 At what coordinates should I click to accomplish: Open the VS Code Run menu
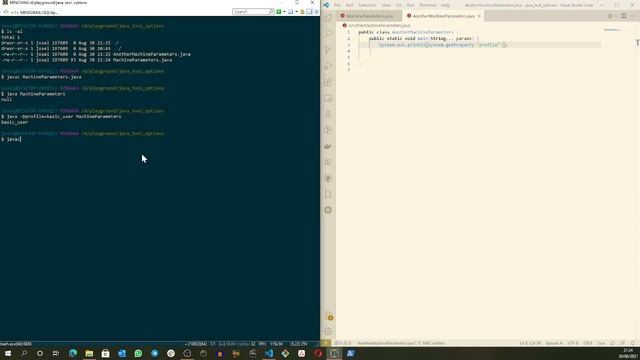tap(410, 5)
